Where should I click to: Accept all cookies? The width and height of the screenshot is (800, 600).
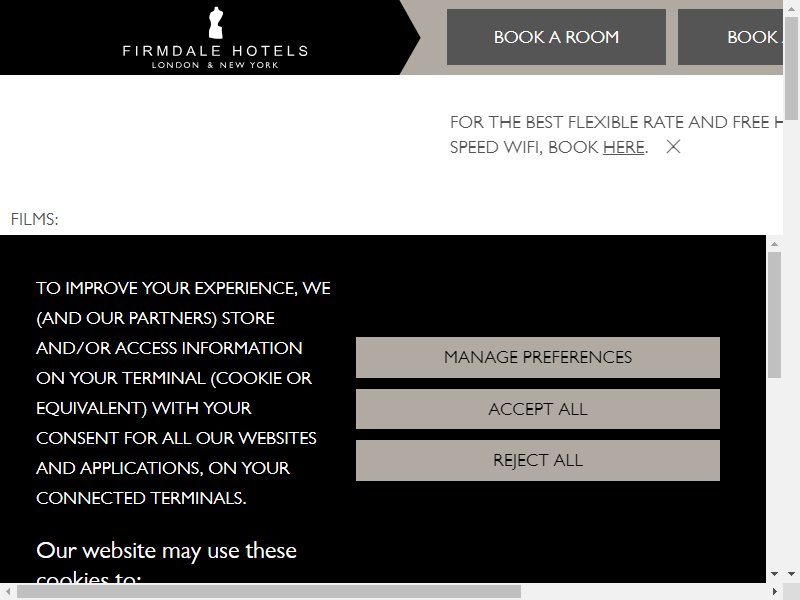point(538,409)
